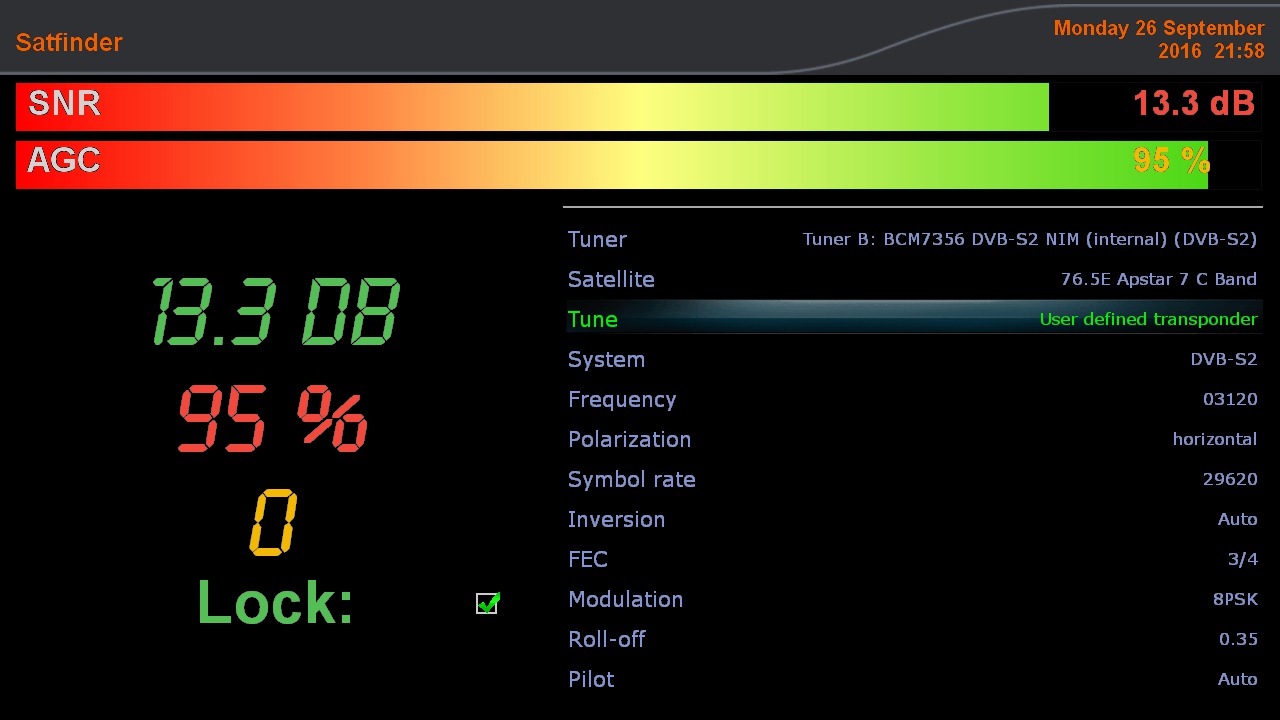
Task: Open the Modulation 8PSK option
Action: [912, 600]
